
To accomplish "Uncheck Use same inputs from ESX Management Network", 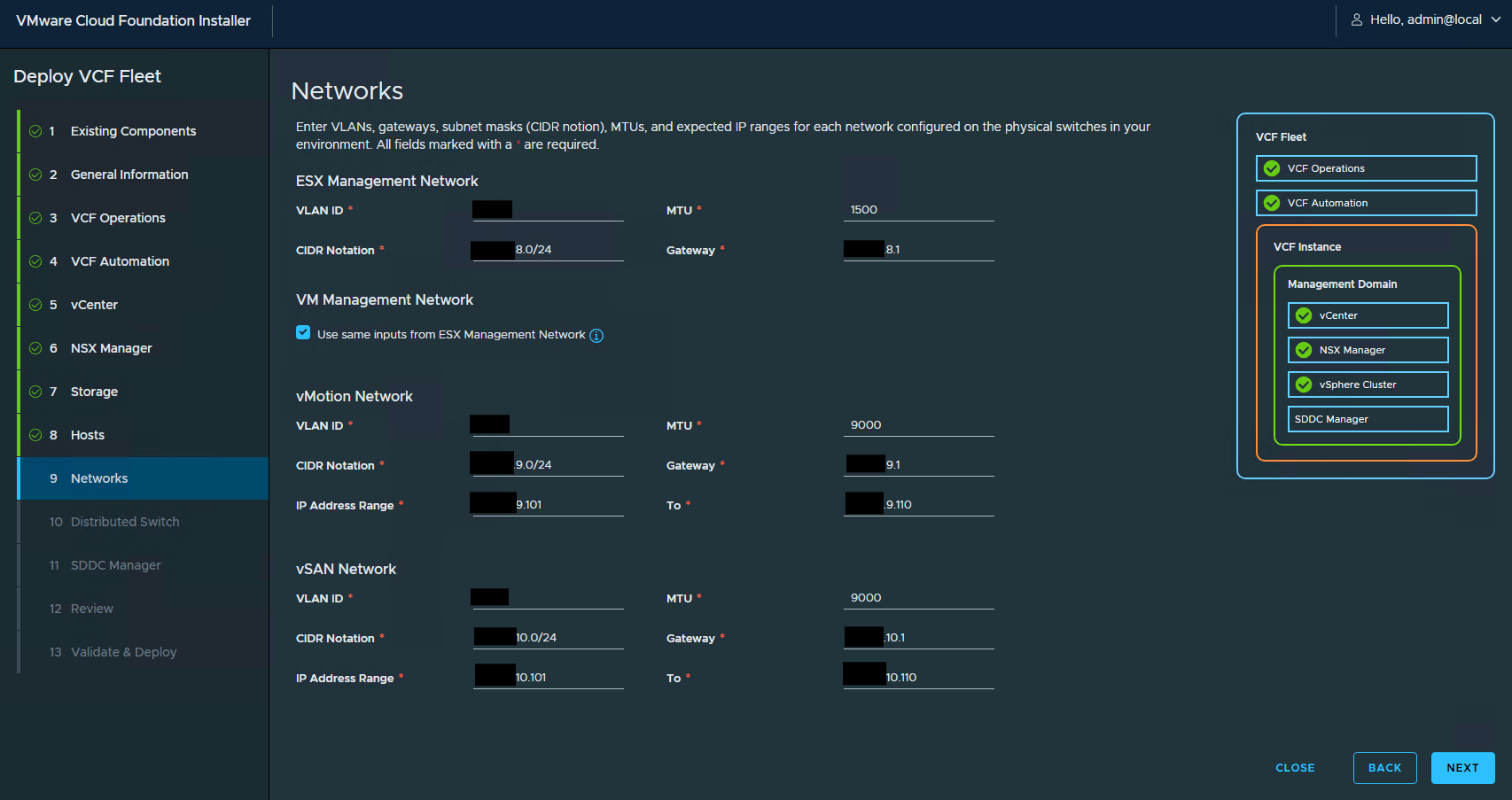I will (x=303, y=332).
